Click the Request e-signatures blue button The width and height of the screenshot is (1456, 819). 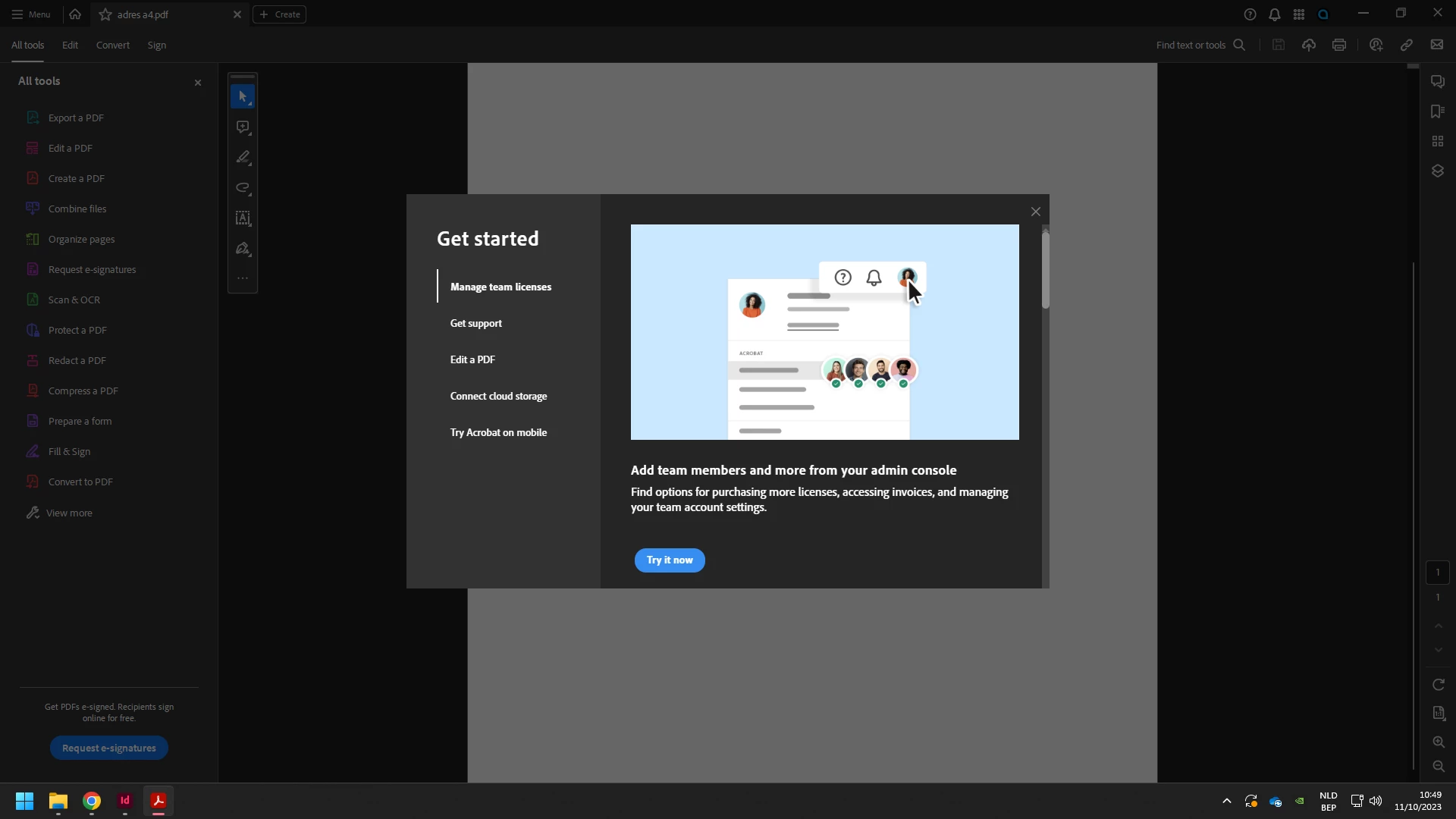click(x=109, y=748)
